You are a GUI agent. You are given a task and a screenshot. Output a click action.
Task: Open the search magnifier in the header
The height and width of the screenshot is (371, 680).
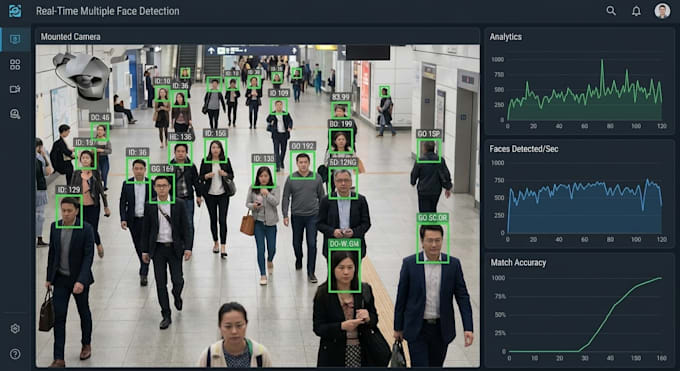[x=611, y=11]
